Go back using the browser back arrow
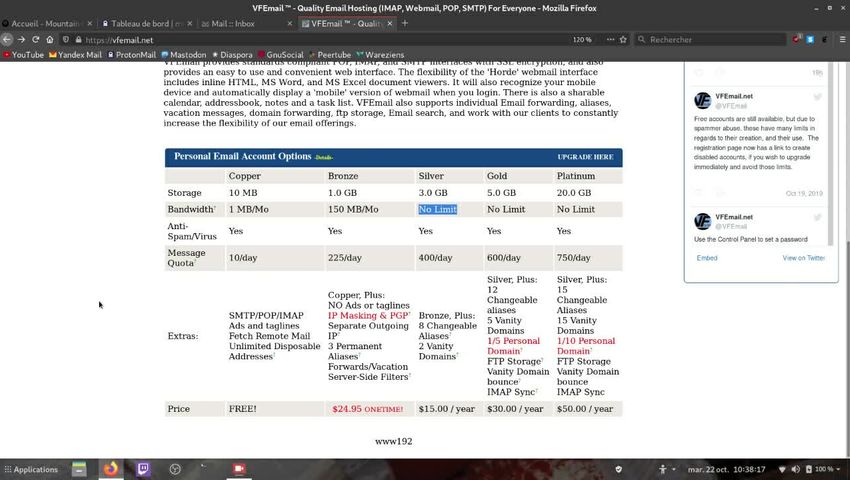850x480 pixels. (7, 40)
